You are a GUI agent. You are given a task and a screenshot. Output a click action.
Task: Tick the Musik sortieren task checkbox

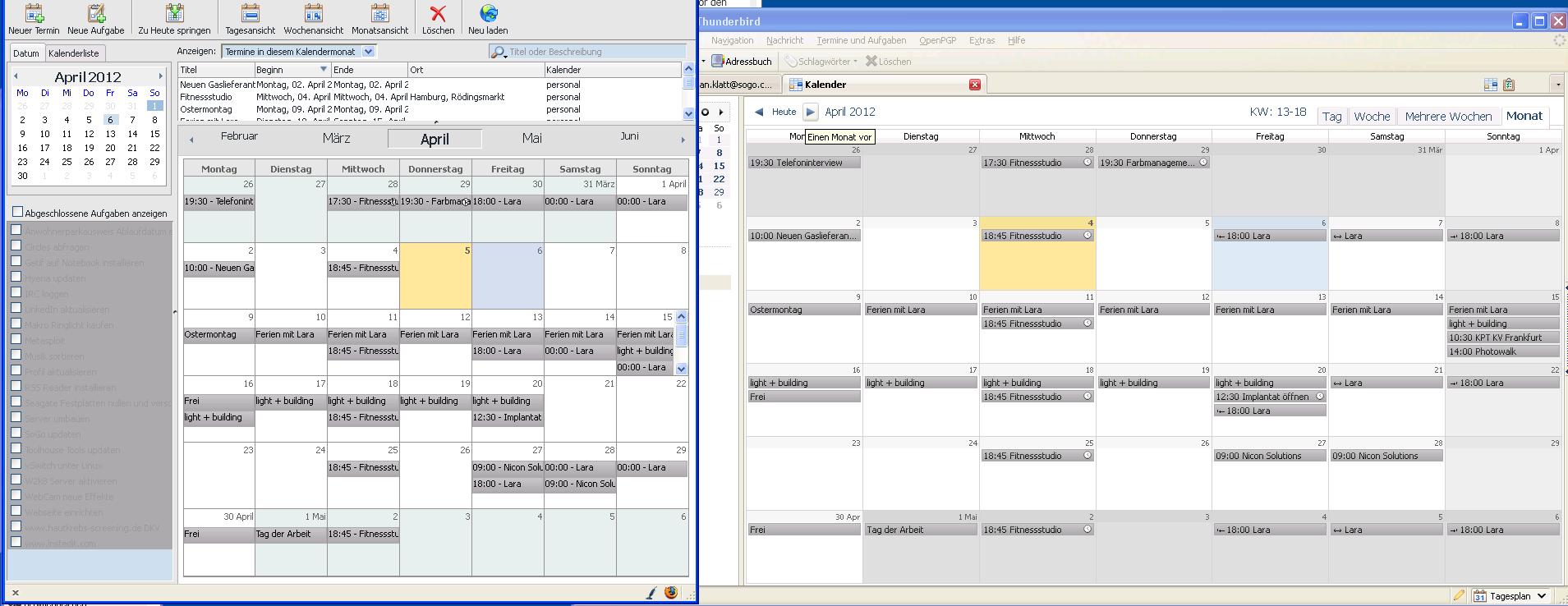[x=16, y=355]
